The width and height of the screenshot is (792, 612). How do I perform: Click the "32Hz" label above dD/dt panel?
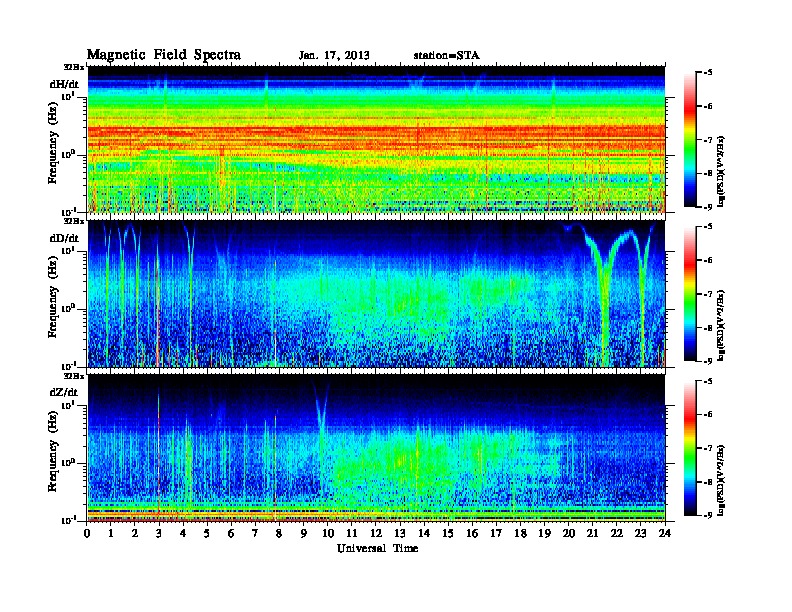pos(74,221)
